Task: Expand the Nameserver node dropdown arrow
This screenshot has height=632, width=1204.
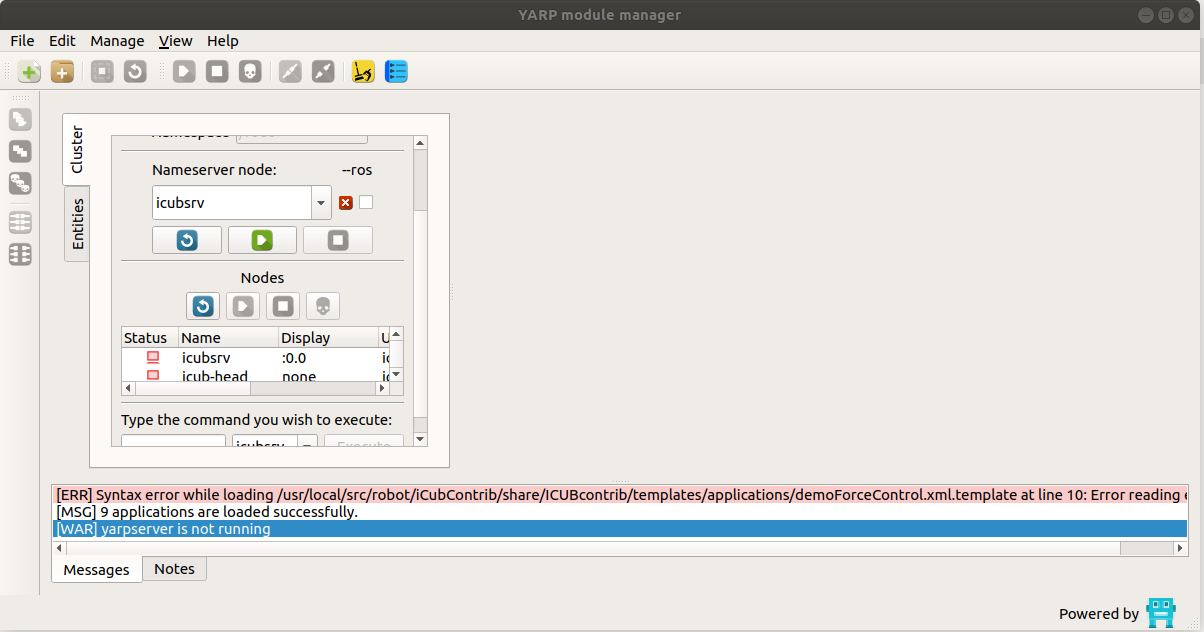Action: [321, 203]
